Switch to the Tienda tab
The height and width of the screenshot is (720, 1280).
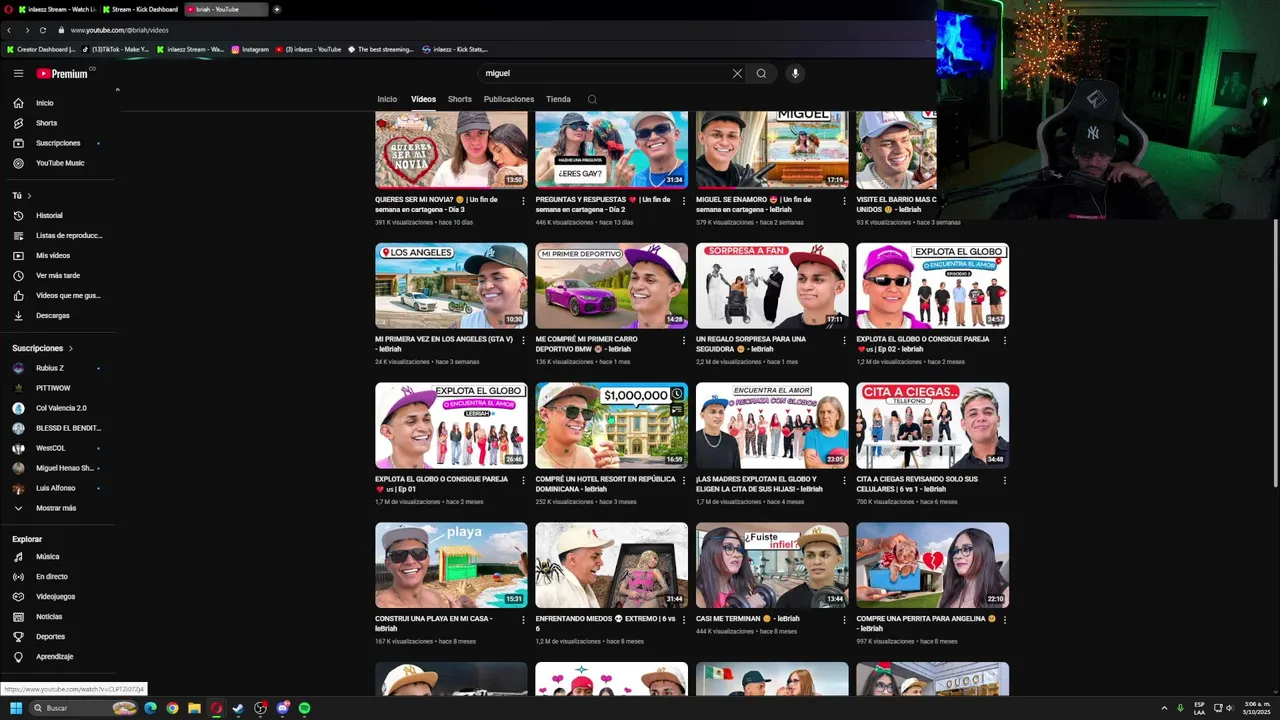tap(558, 99)
